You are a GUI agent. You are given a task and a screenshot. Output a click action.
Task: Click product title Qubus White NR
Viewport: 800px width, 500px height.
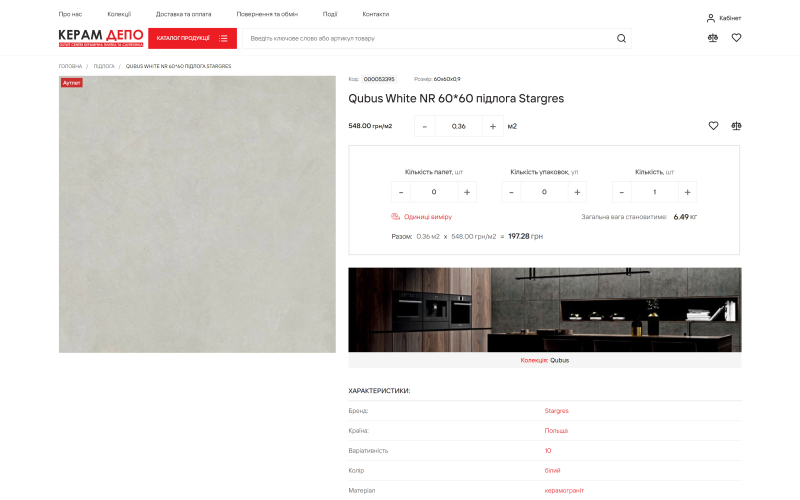click(x=456, y=98)
